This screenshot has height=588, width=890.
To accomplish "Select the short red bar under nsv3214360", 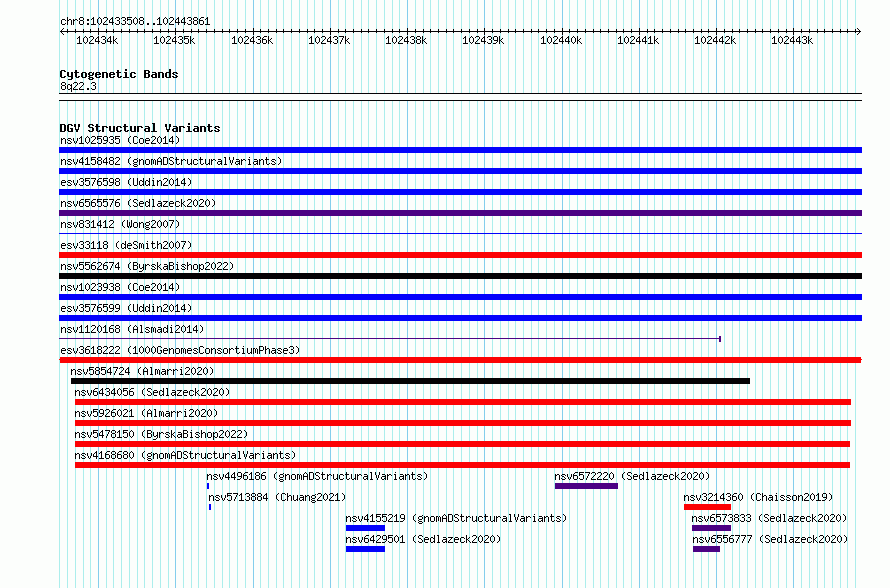I will coord(707,507).
